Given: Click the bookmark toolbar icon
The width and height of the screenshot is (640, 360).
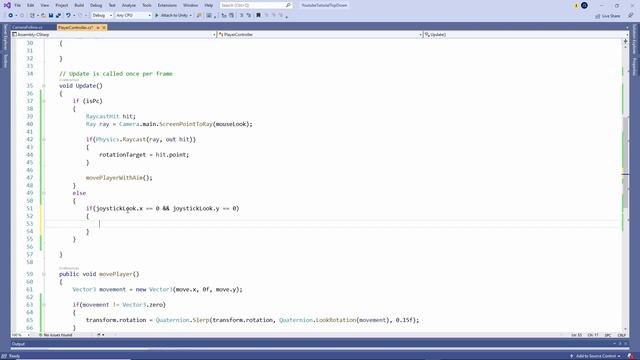Looking at the screenshot, I should pos(258,15).
